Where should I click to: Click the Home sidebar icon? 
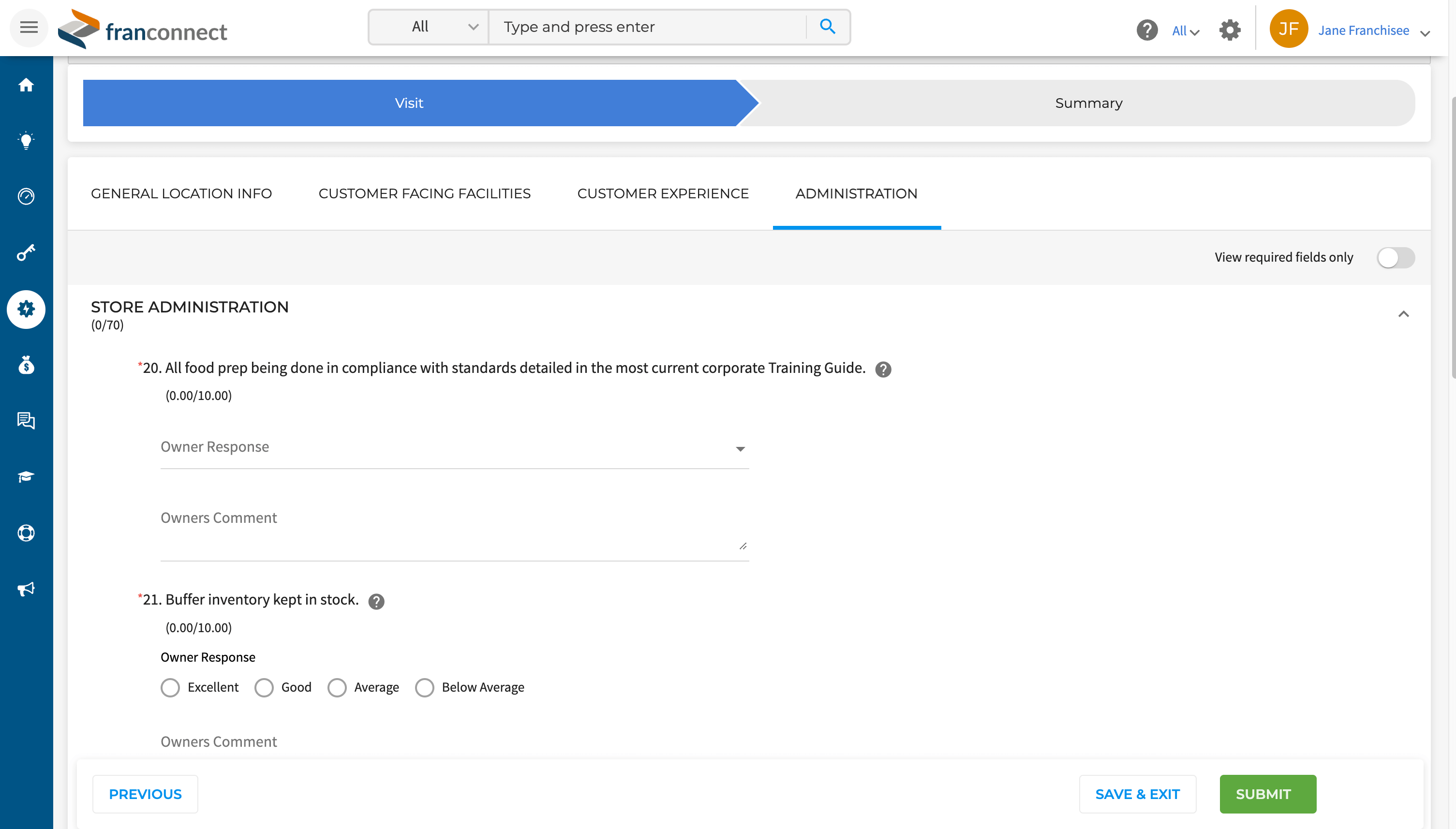tap(26, 85)
